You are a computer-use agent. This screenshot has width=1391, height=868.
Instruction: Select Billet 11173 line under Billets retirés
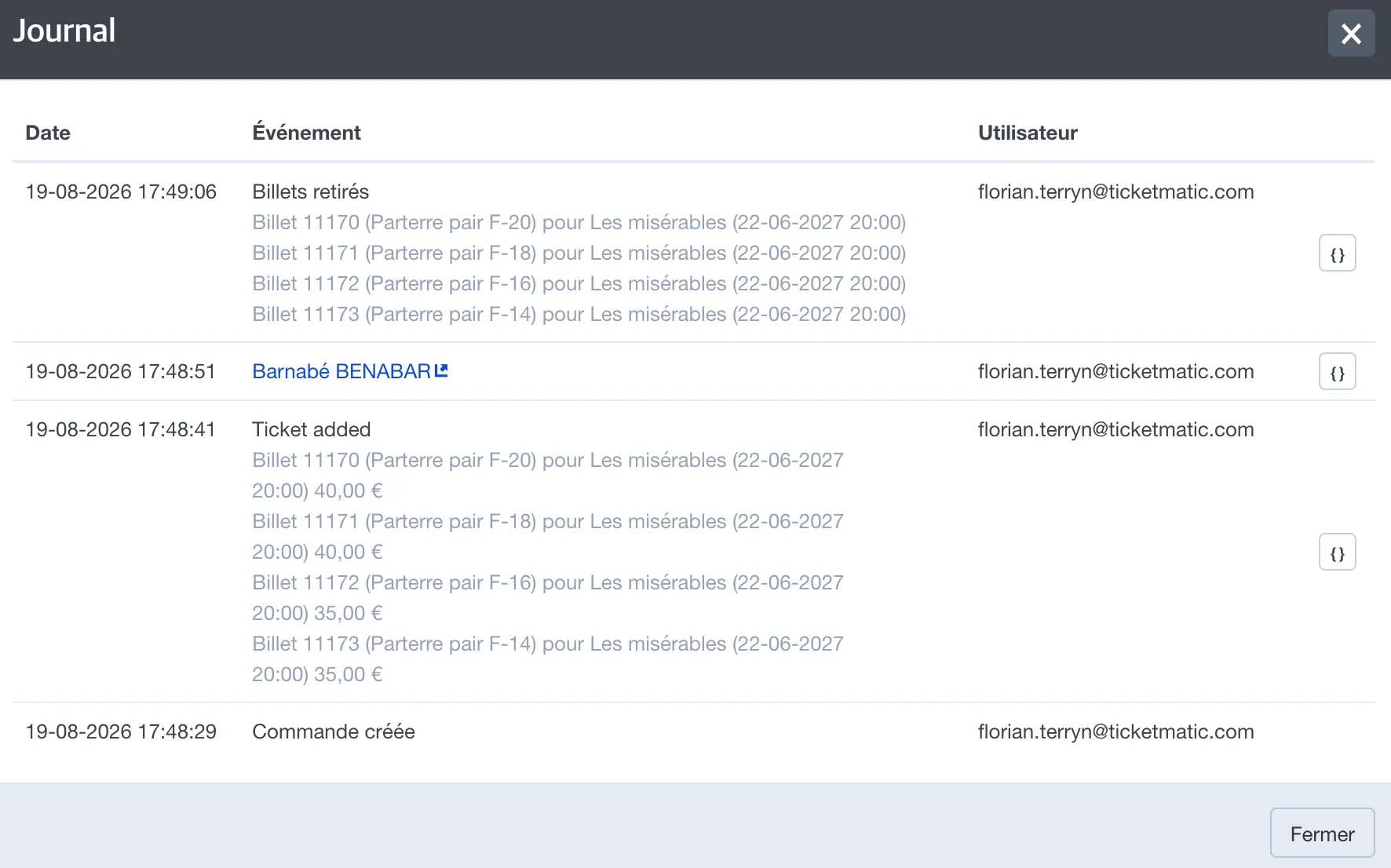click(x=579, y=314)
